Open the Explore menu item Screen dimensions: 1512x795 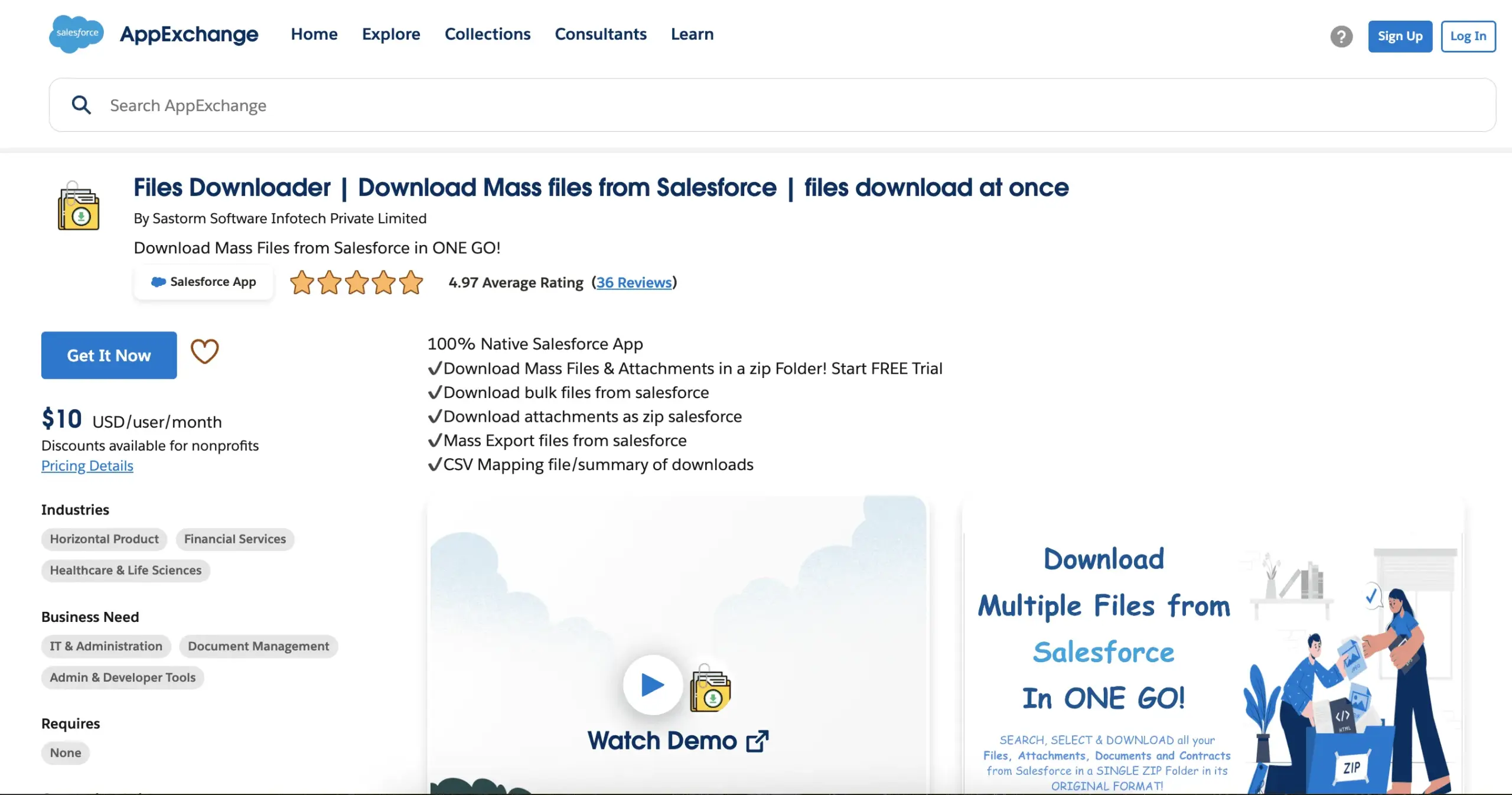pos(391,34)
